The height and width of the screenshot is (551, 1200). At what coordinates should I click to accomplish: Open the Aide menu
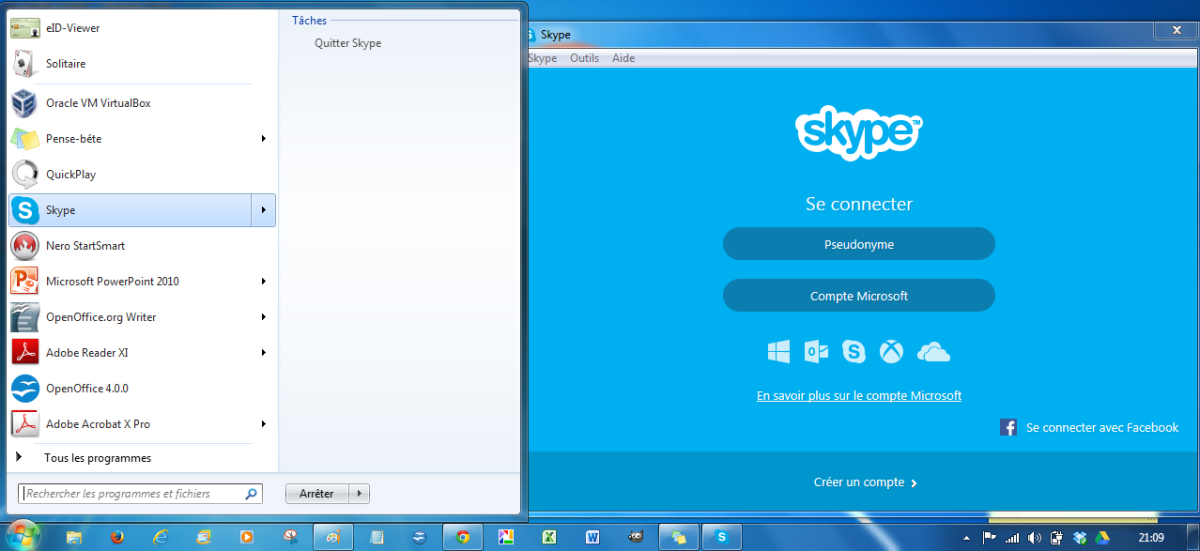coord(623,58)
